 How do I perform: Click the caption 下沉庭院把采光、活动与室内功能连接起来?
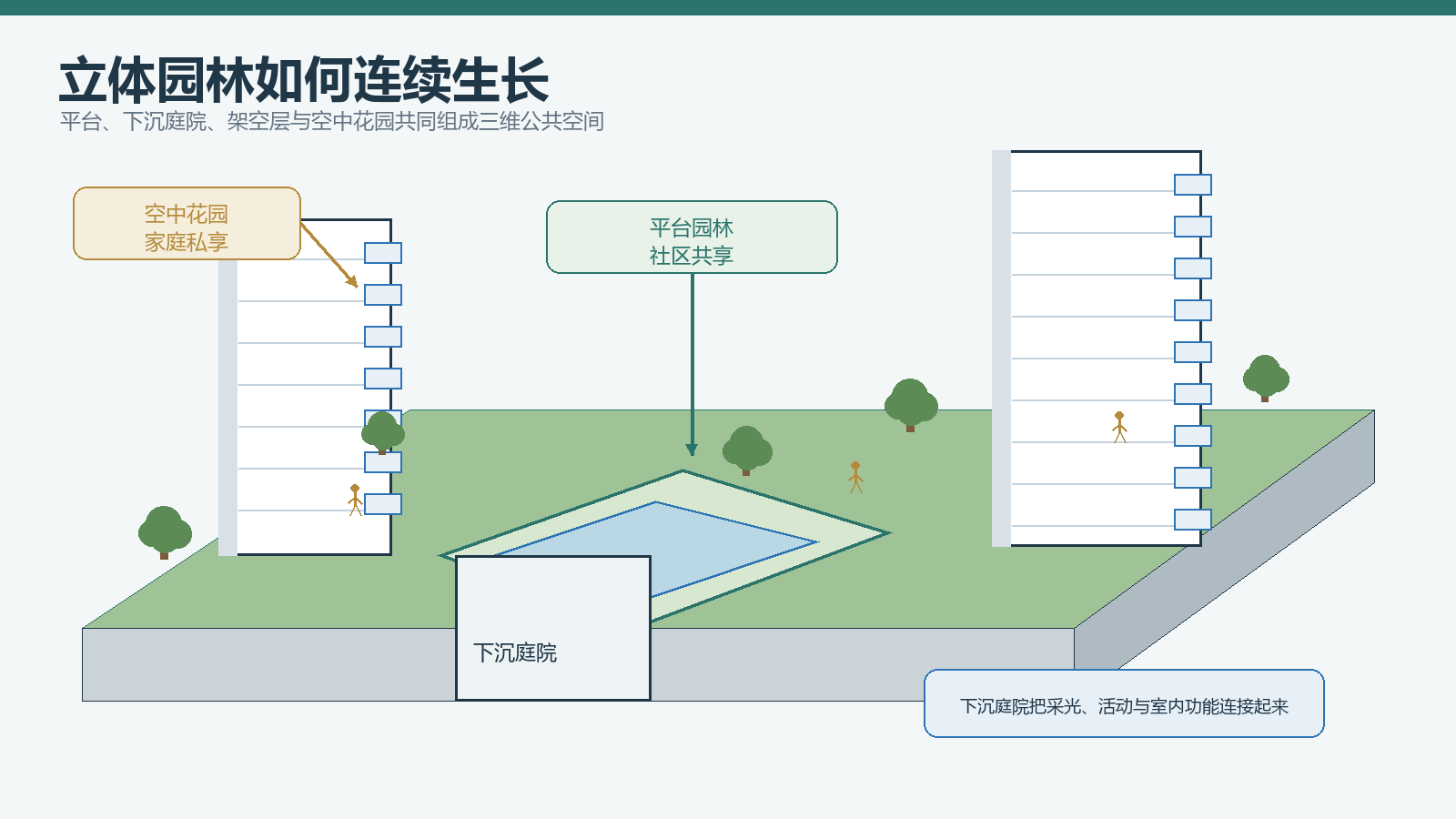pos(1124,703)
